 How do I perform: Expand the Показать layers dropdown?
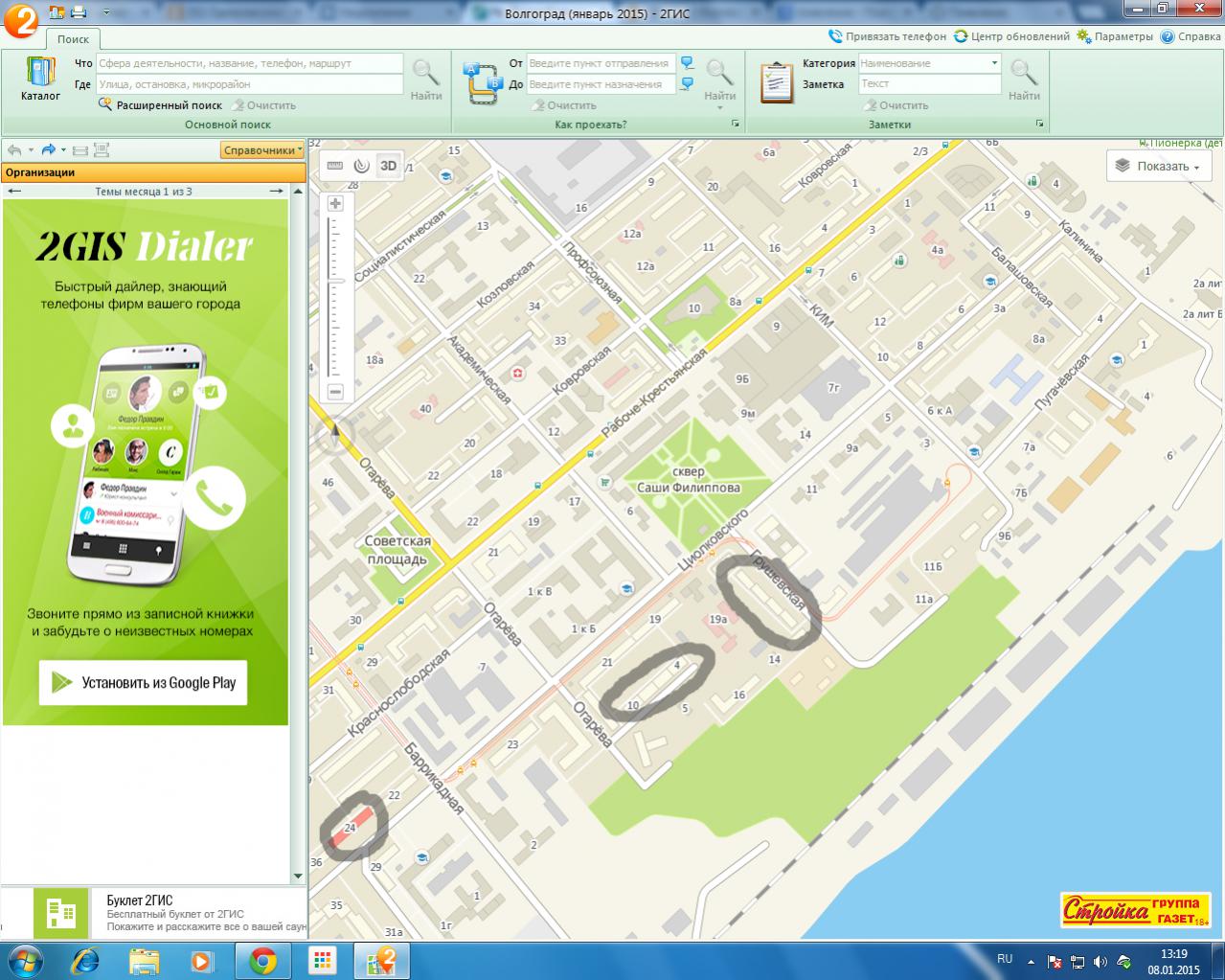coord(1158,166)
